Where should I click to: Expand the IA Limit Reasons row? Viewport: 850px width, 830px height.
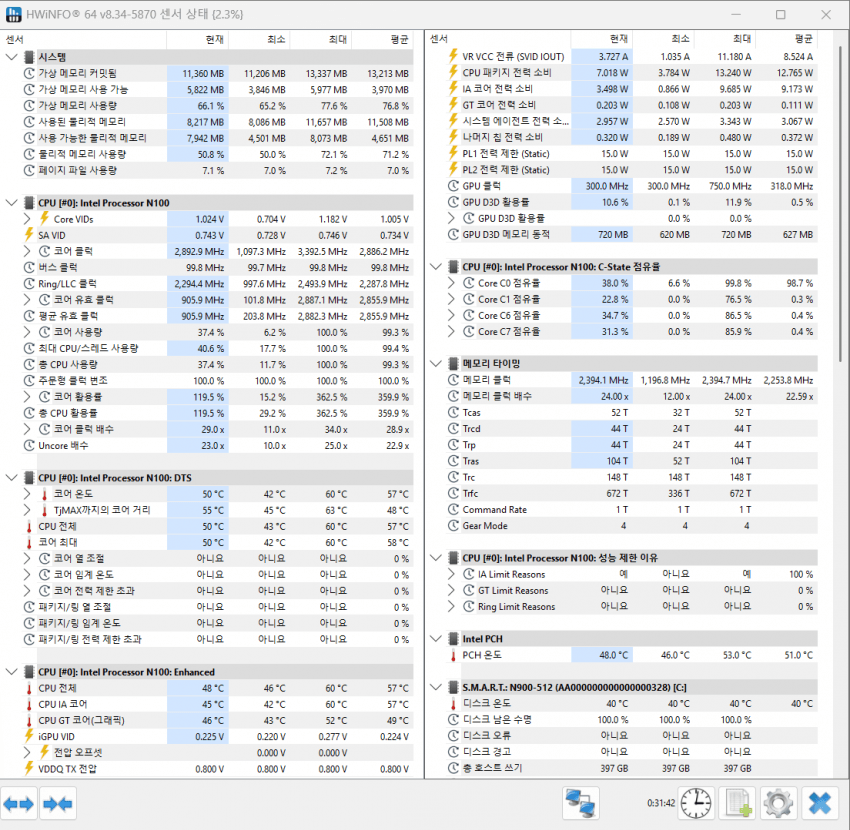pos(452,574)
